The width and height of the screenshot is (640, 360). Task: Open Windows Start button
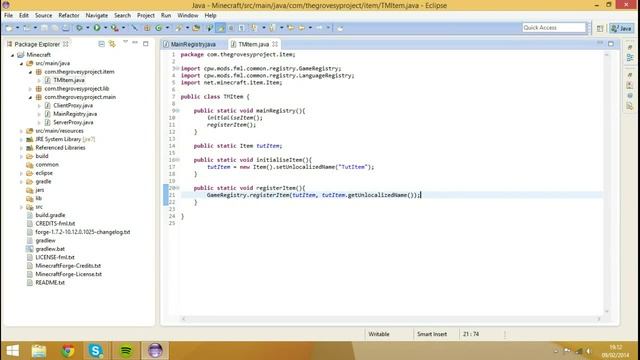[13, 351]
